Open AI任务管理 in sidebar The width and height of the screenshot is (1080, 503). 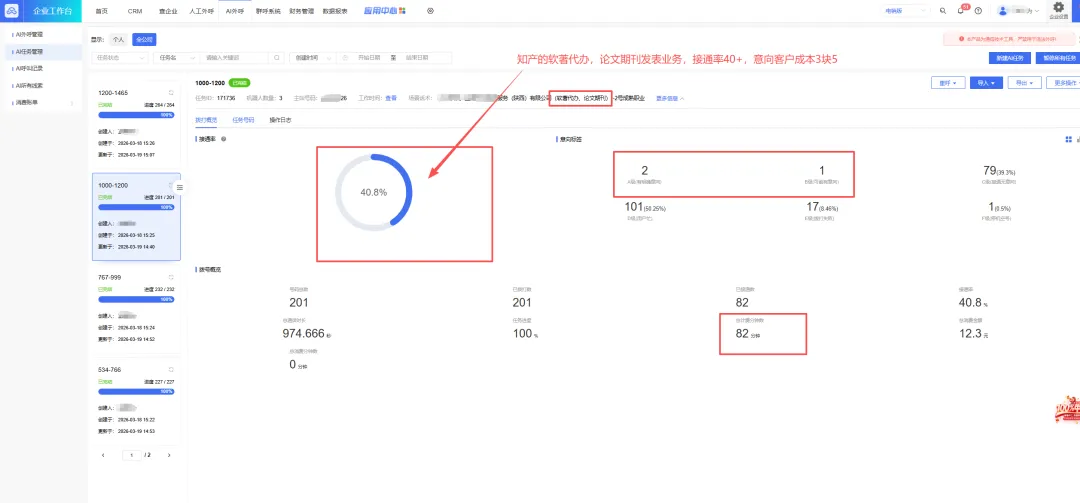tap(43, 51)
